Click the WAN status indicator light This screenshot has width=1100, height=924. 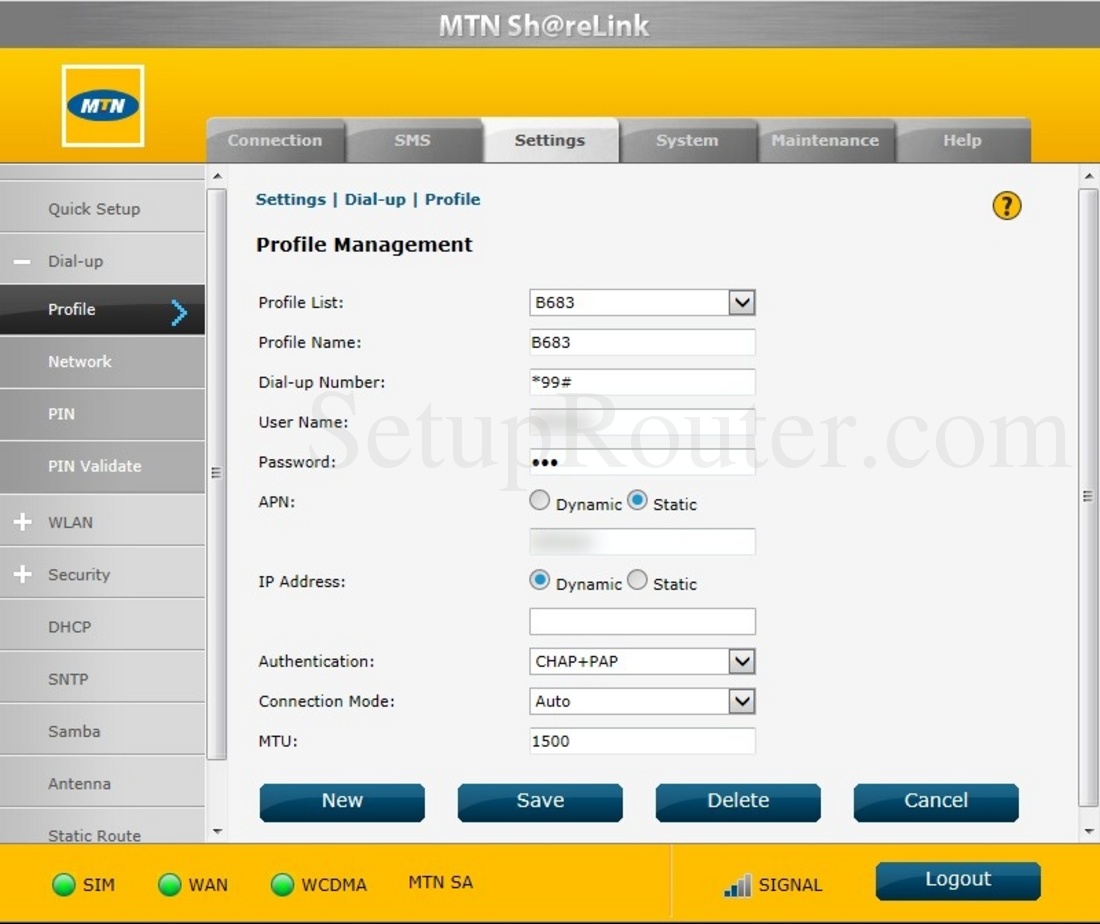pyautogui.click(x=170, y=885)
